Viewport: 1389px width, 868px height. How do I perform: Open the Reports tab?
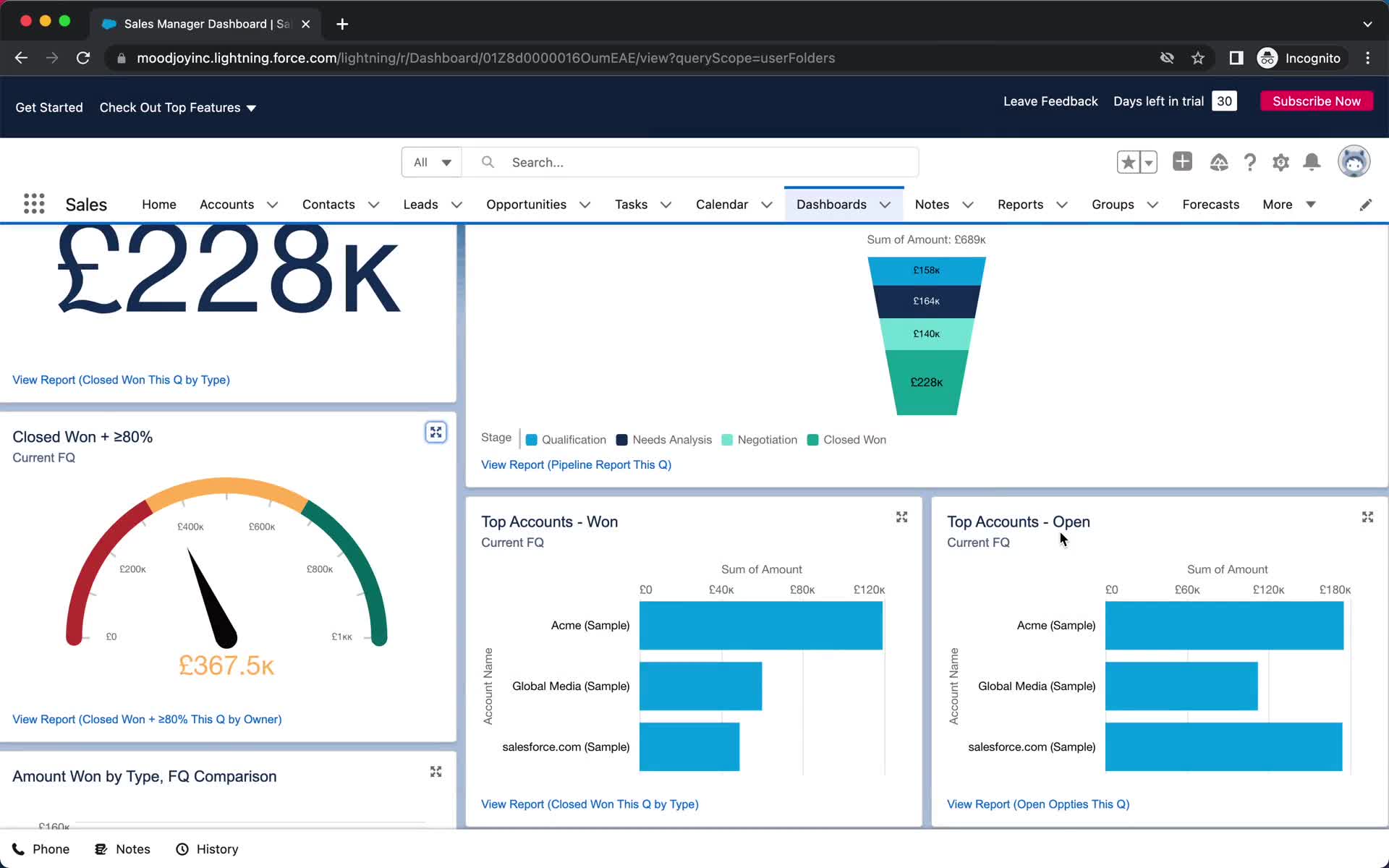pyautogui.click(x=1020, y=205)
